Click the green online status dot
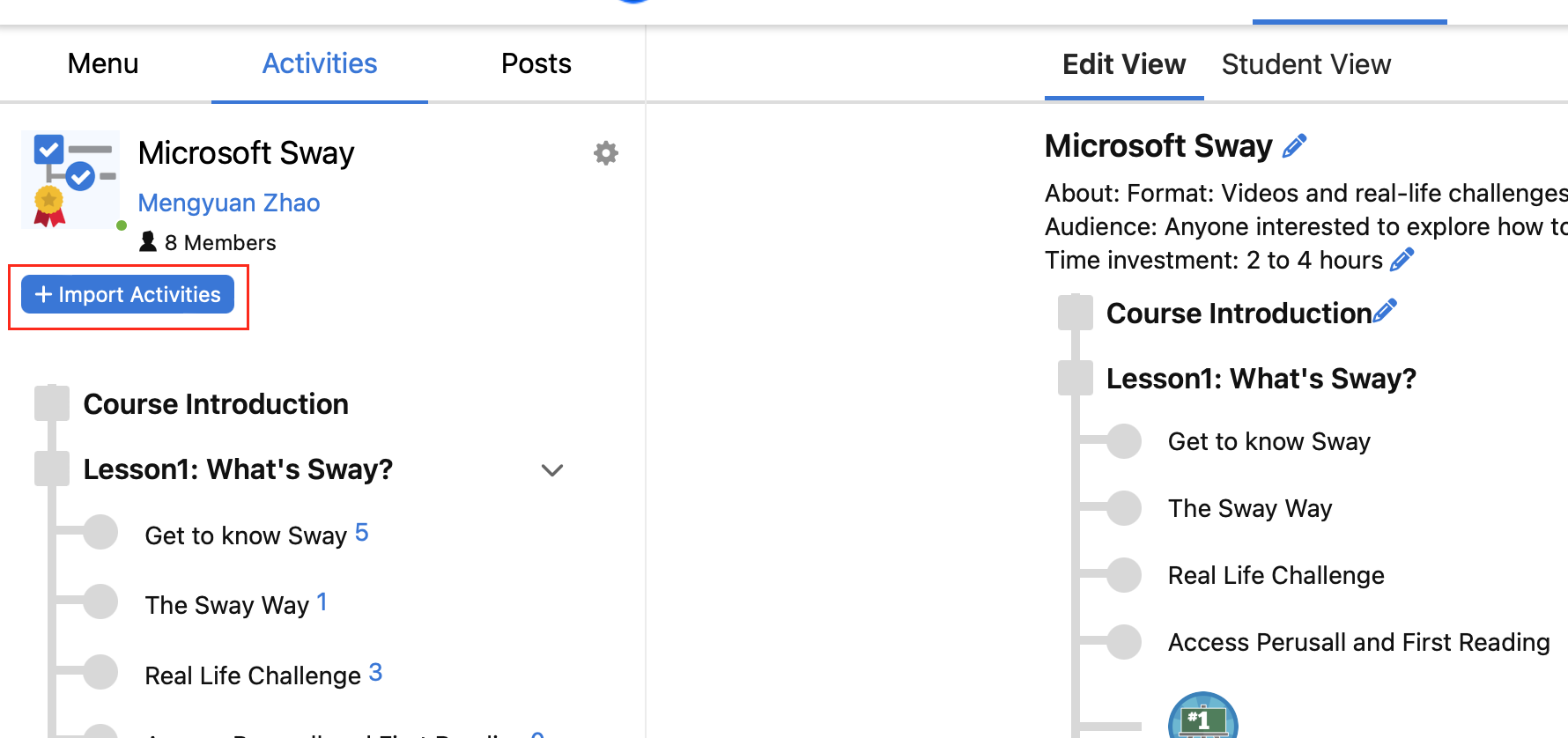The width and height of the screenshot is (1568, 738). [122, 225]
